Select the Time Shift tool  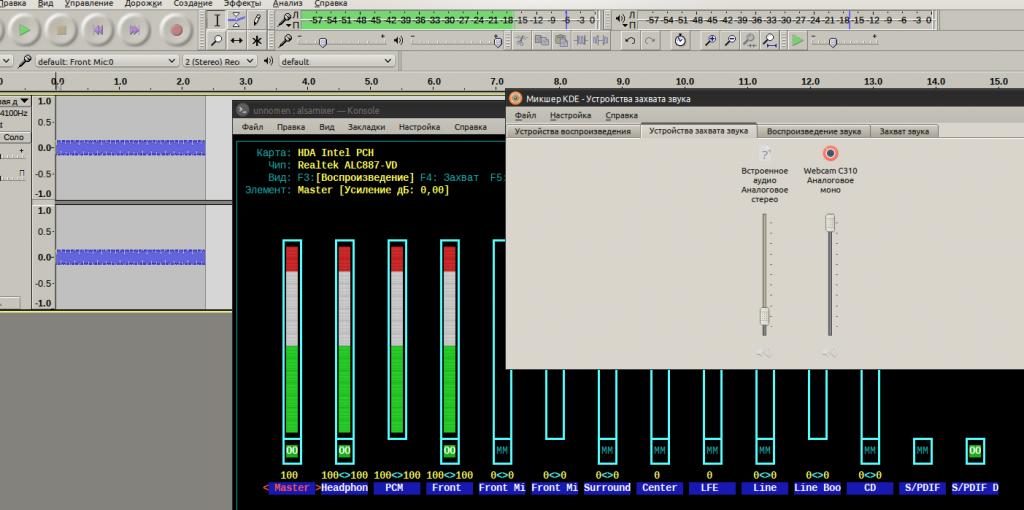[237, 40]
